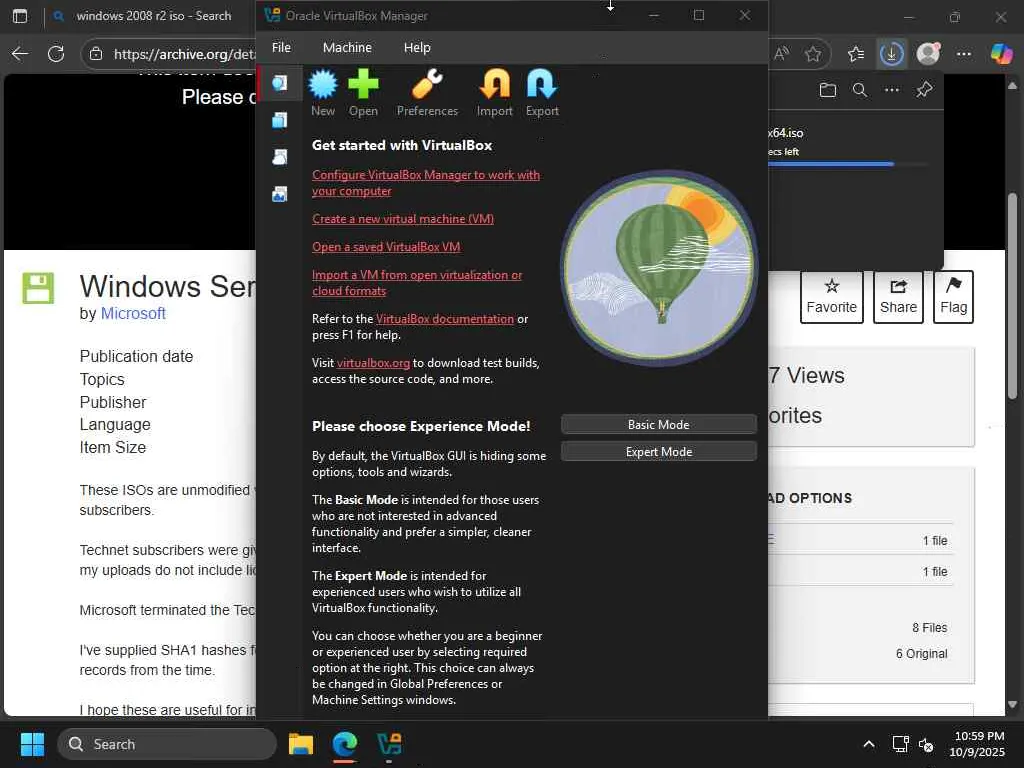Screen dimensions: 1024x768
Task: Click the taskbar Search box
Action: (167, 744)
